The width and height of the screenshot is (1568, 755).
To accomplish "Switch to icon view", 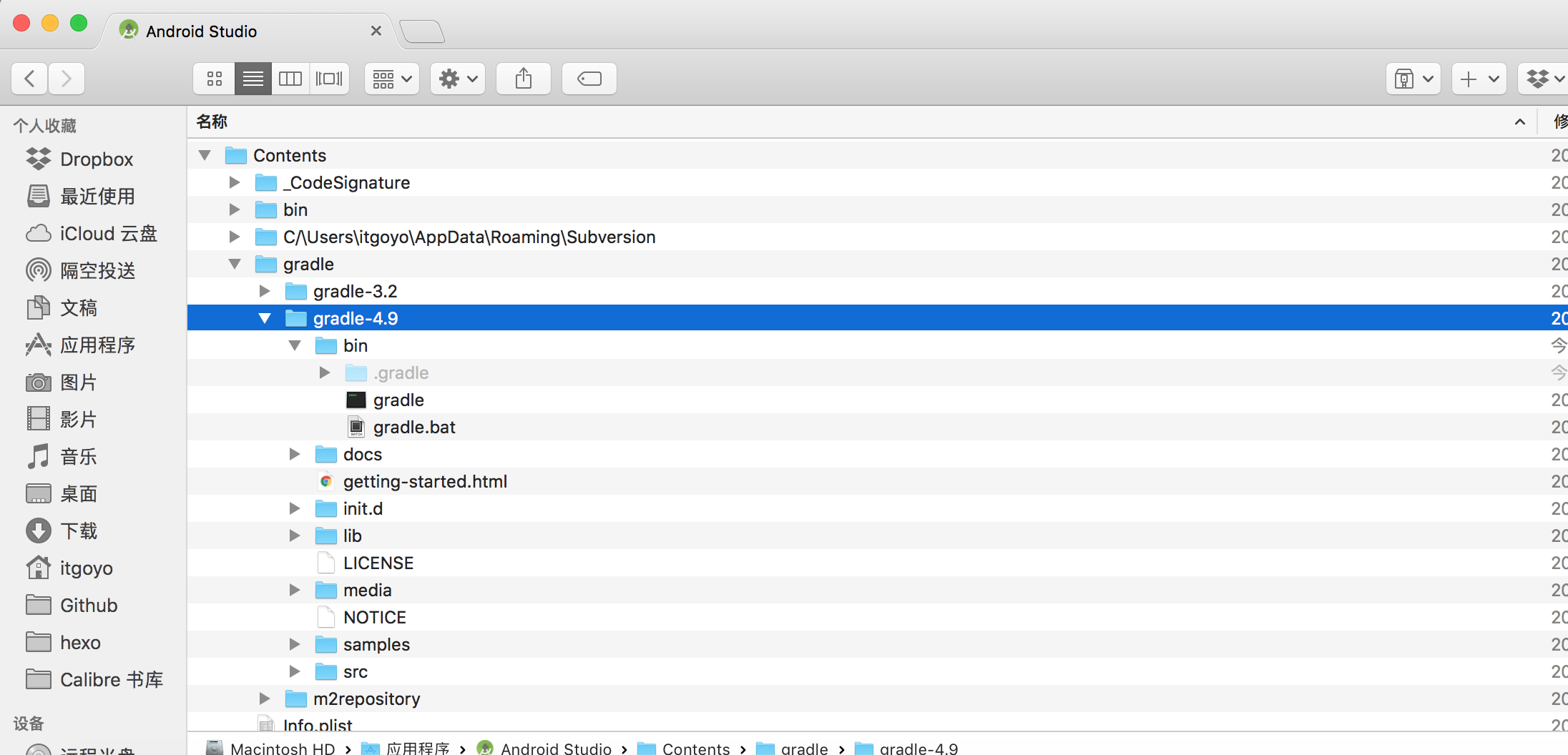I will (x=215, y=79).
